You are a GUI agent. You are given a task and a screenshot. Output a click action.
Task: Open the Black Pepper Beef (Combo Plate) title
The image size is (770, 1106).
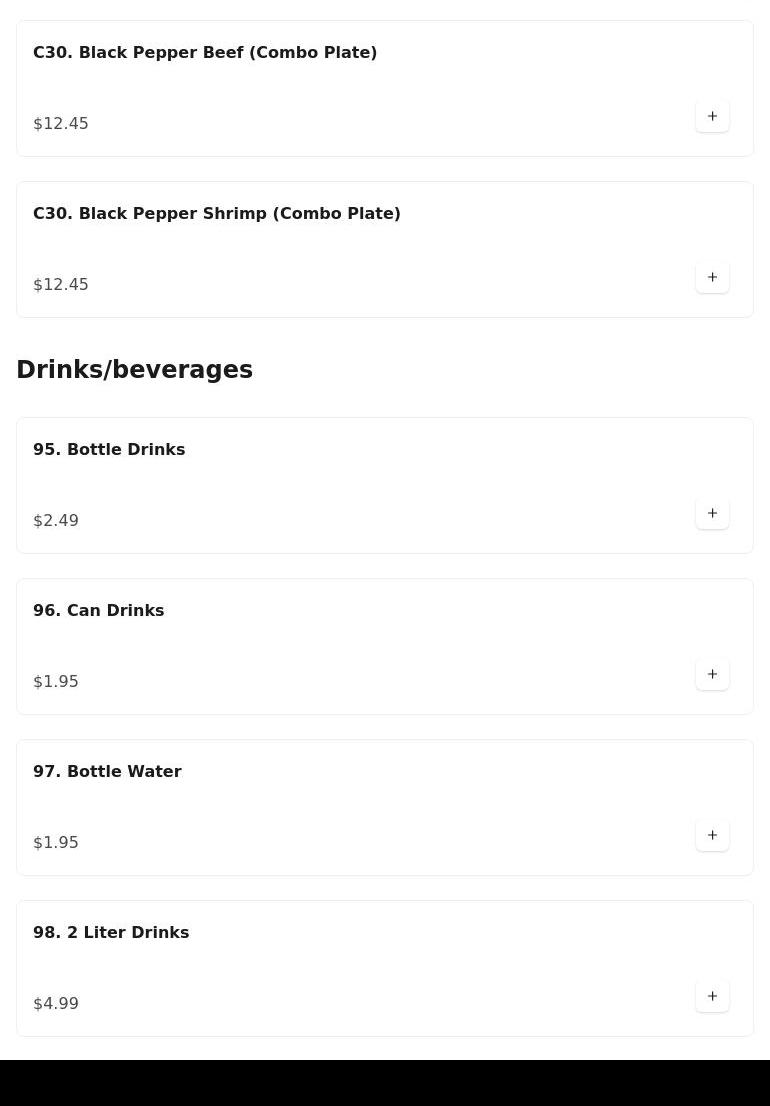pos(205,53)
